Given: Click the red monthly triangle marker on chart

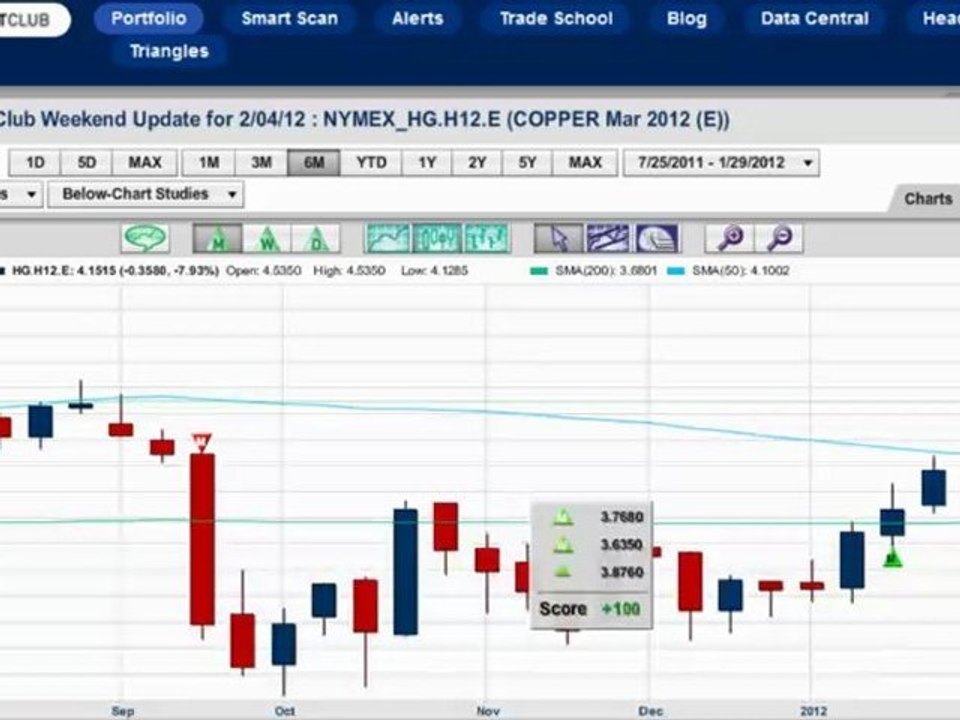Looking at the screenshot, I should pyautogui.click(x=201, y=442).
